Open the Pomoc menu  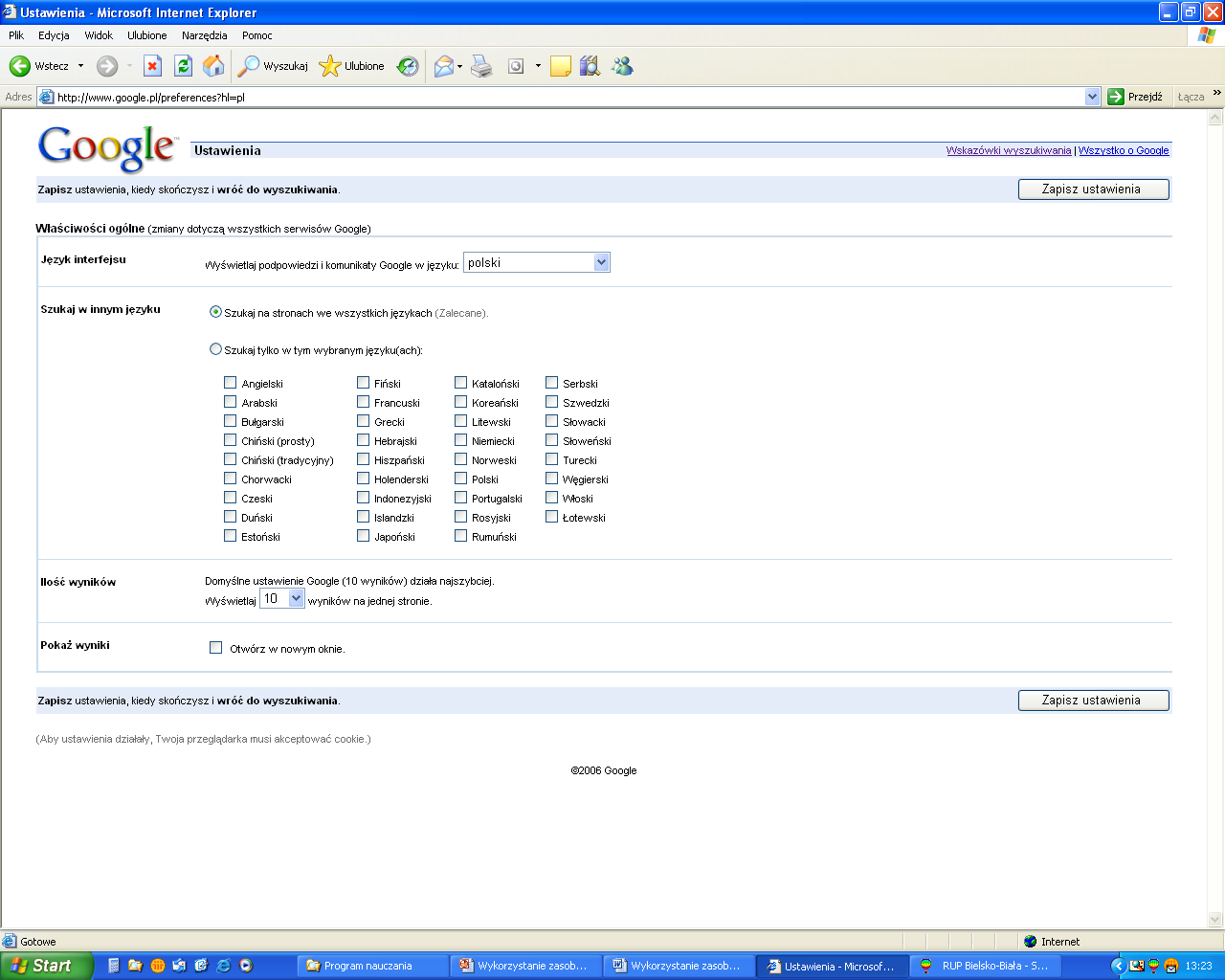pos(257,35)
